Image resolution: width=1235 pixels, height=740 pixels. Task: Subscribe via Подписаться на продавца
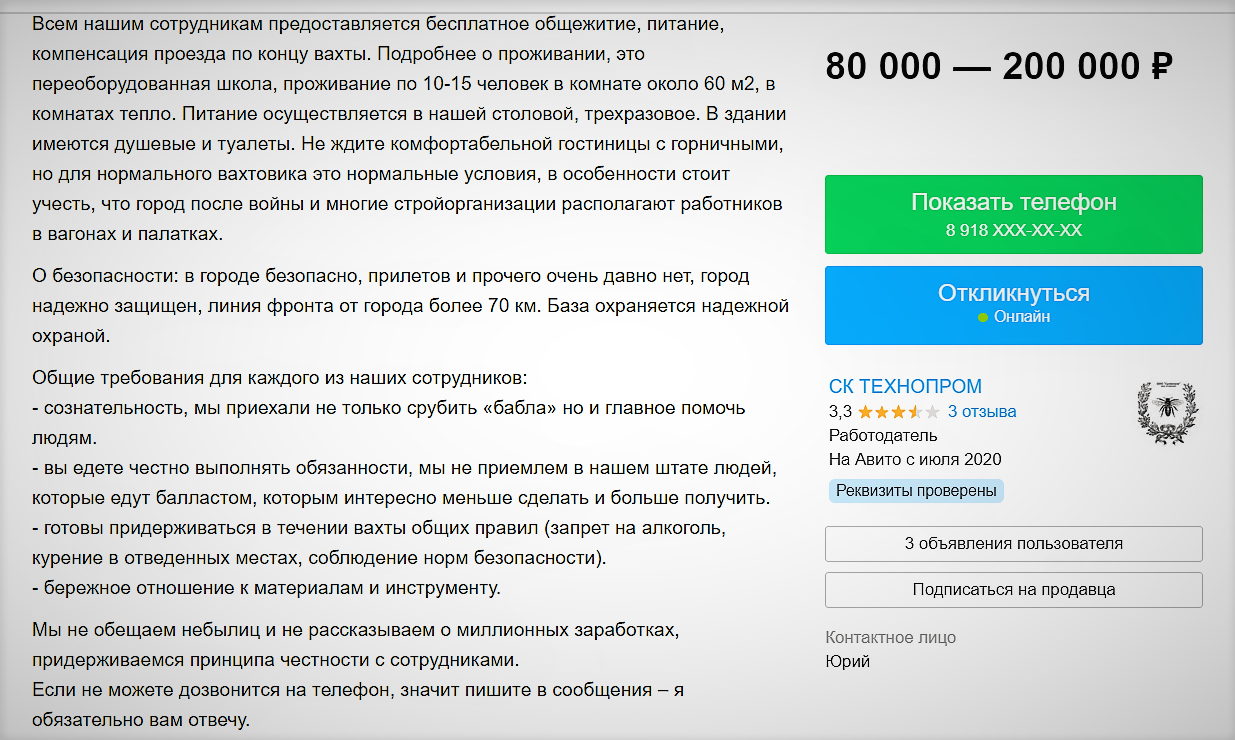(x=1013, y=590)
